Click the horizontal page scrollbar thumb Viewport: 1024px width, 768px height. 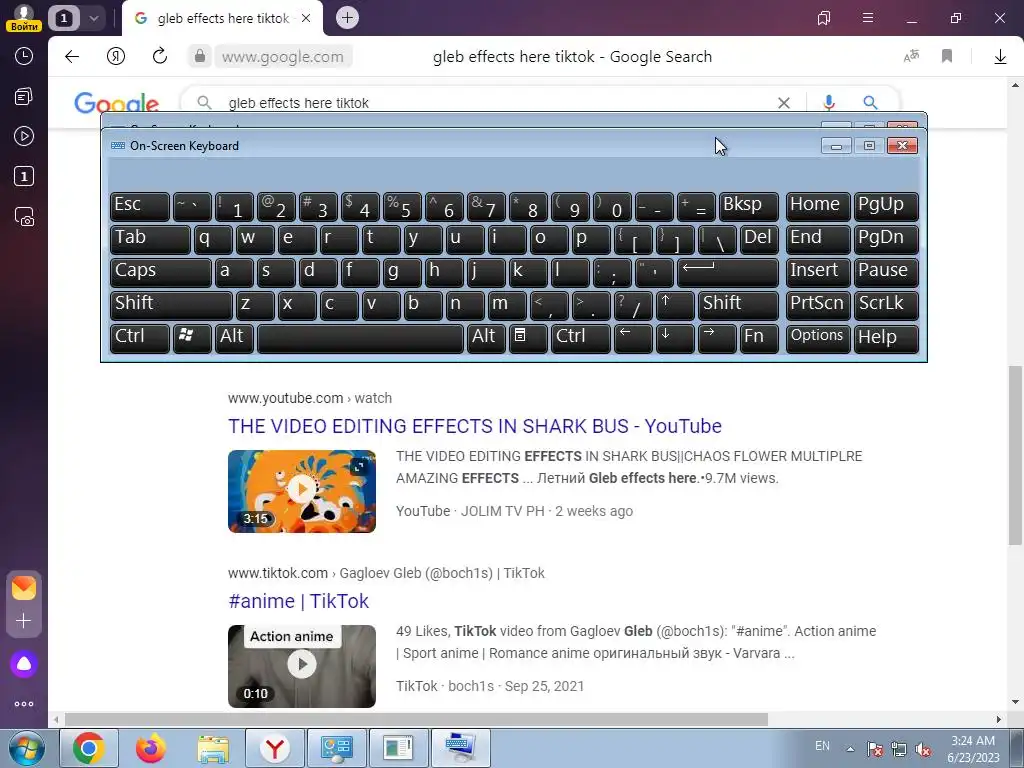(416, 719)
